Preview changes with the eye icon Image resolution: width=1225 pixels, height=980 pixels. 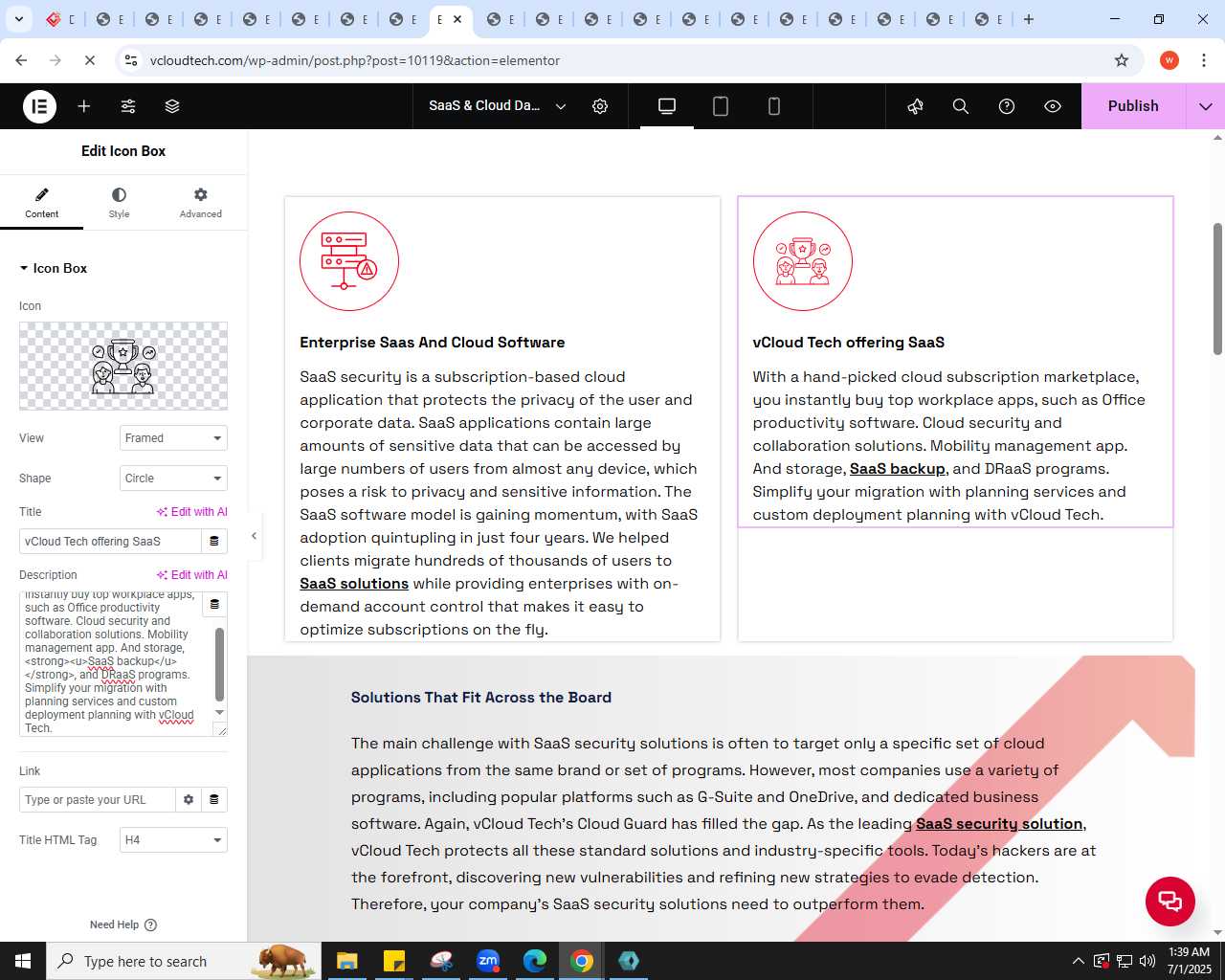[x=1053, y=106]
